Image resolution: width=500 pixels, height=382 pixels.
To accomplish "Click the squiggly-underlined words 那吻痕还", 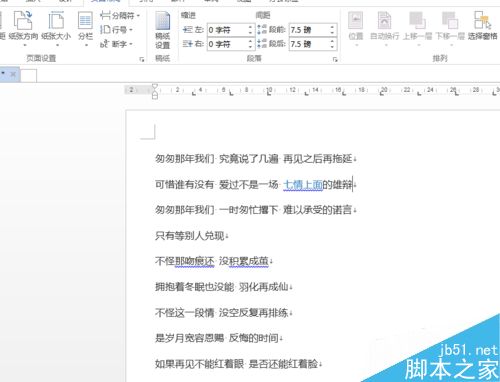I will [195, 261].
